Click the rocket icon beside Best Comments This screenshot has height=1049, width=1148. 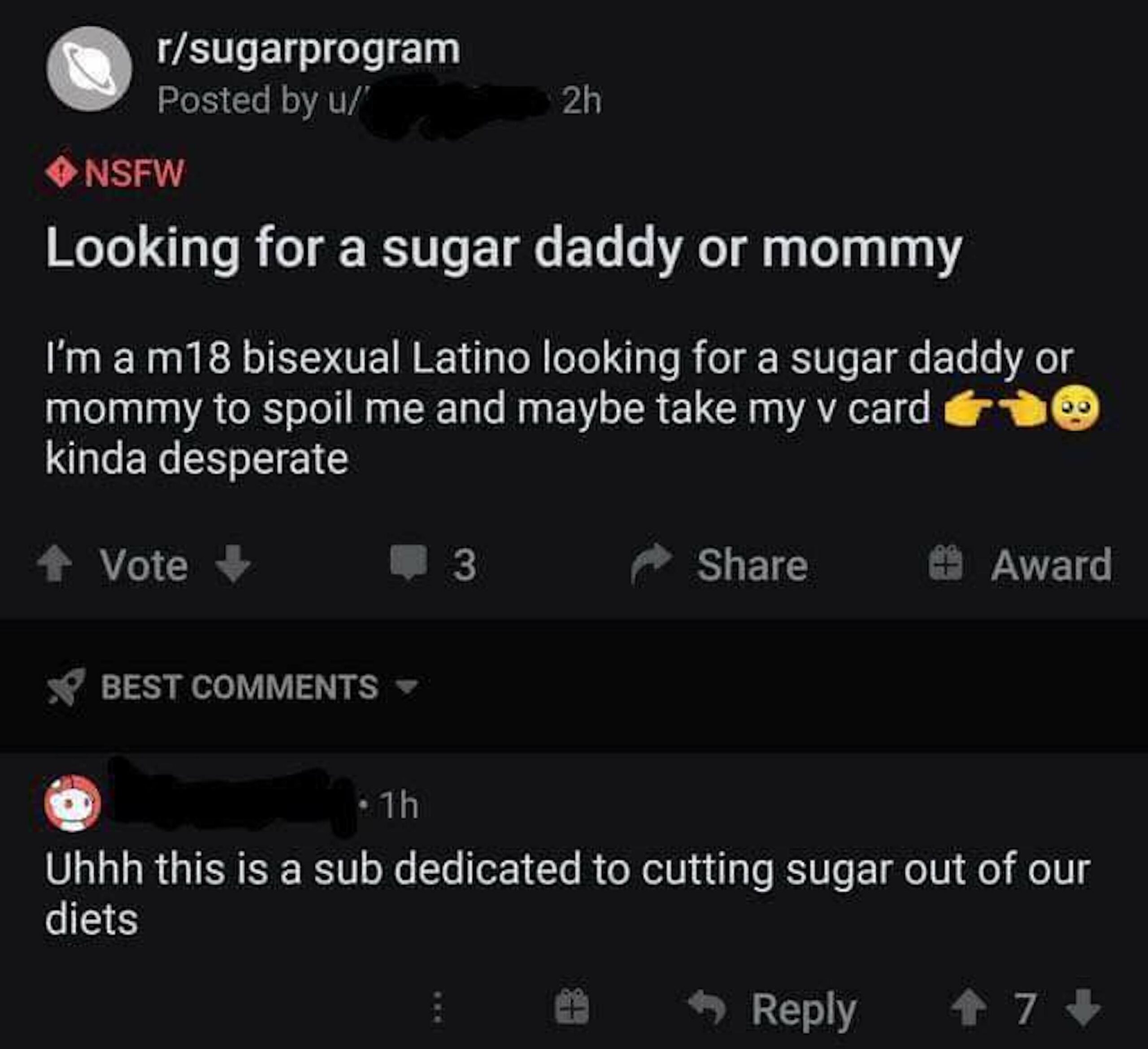click(x=65, y=686)
